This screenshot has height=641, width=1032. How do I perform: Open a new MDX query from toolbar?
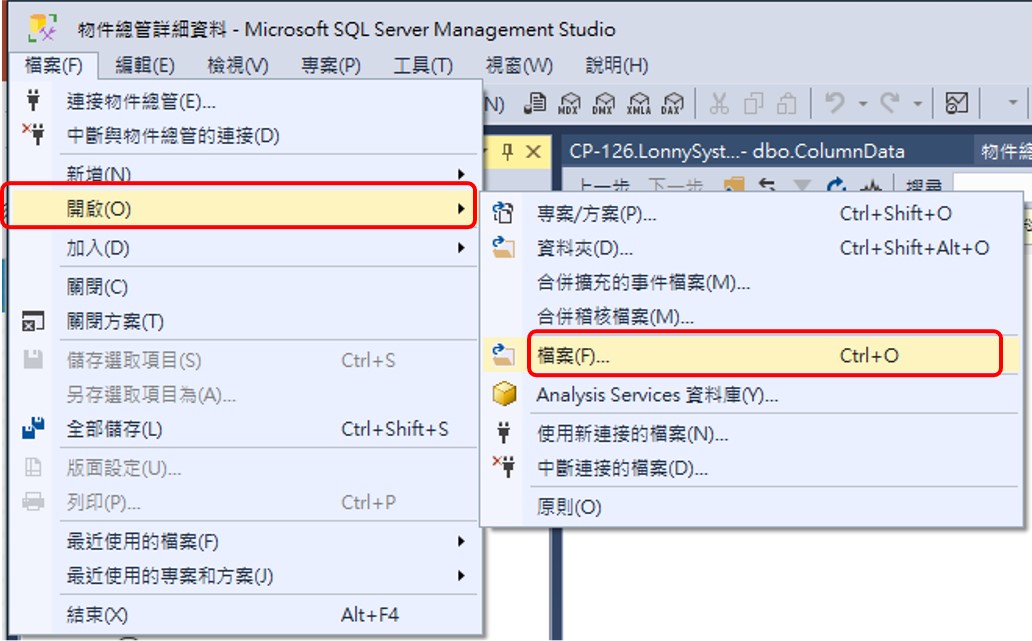click(569, 103)
